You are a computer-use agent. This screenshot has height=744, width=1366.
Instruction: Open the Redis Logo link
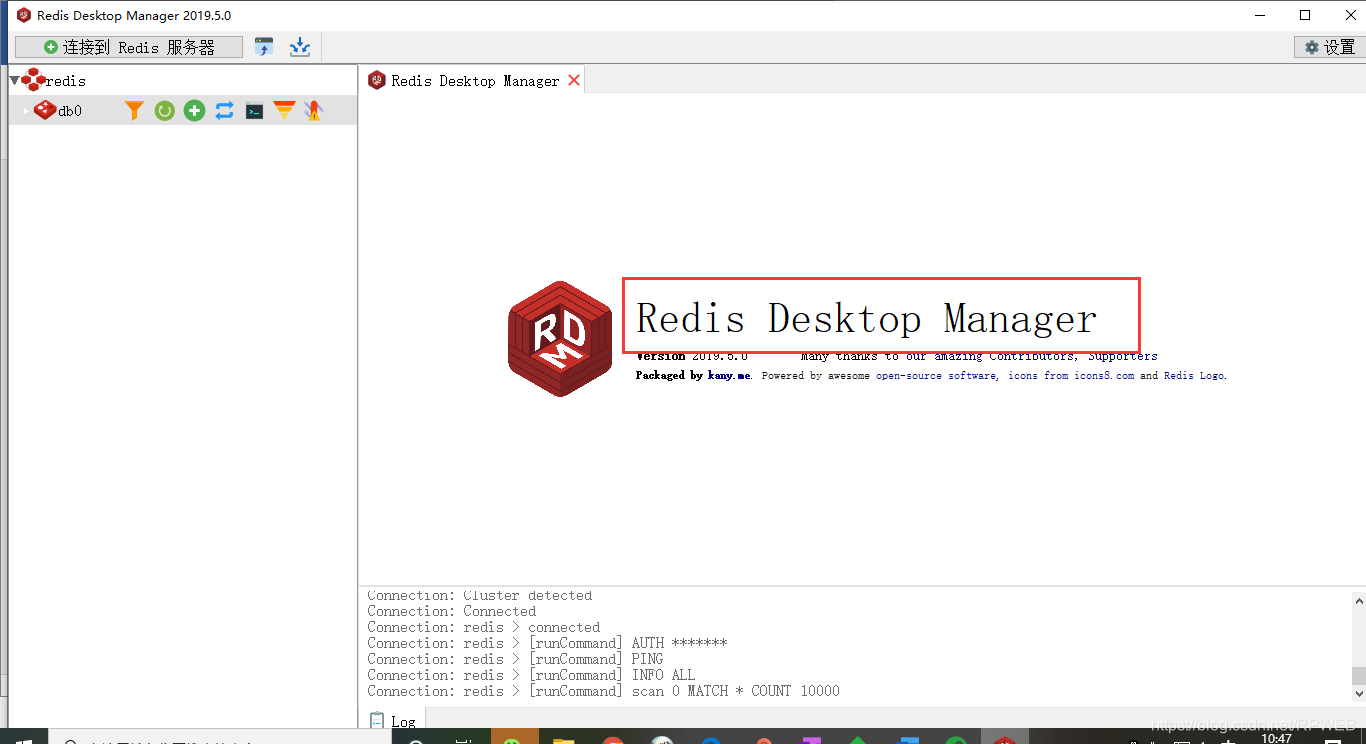[1194, 376]
